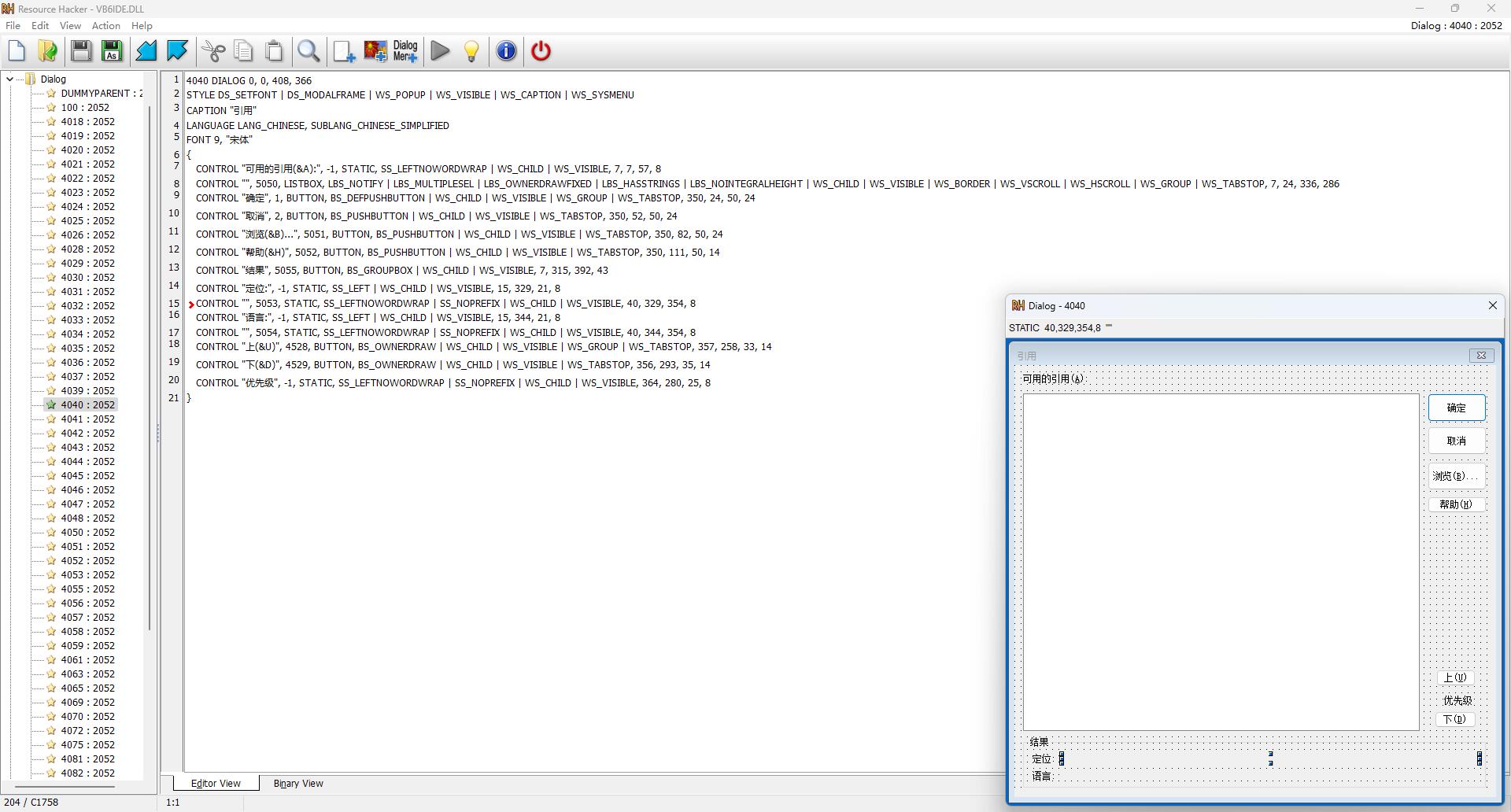This screenshot has height=812, width=1511.
Task: Select the 4072 : 2052 dialog entry
Action: click(88, 730)
